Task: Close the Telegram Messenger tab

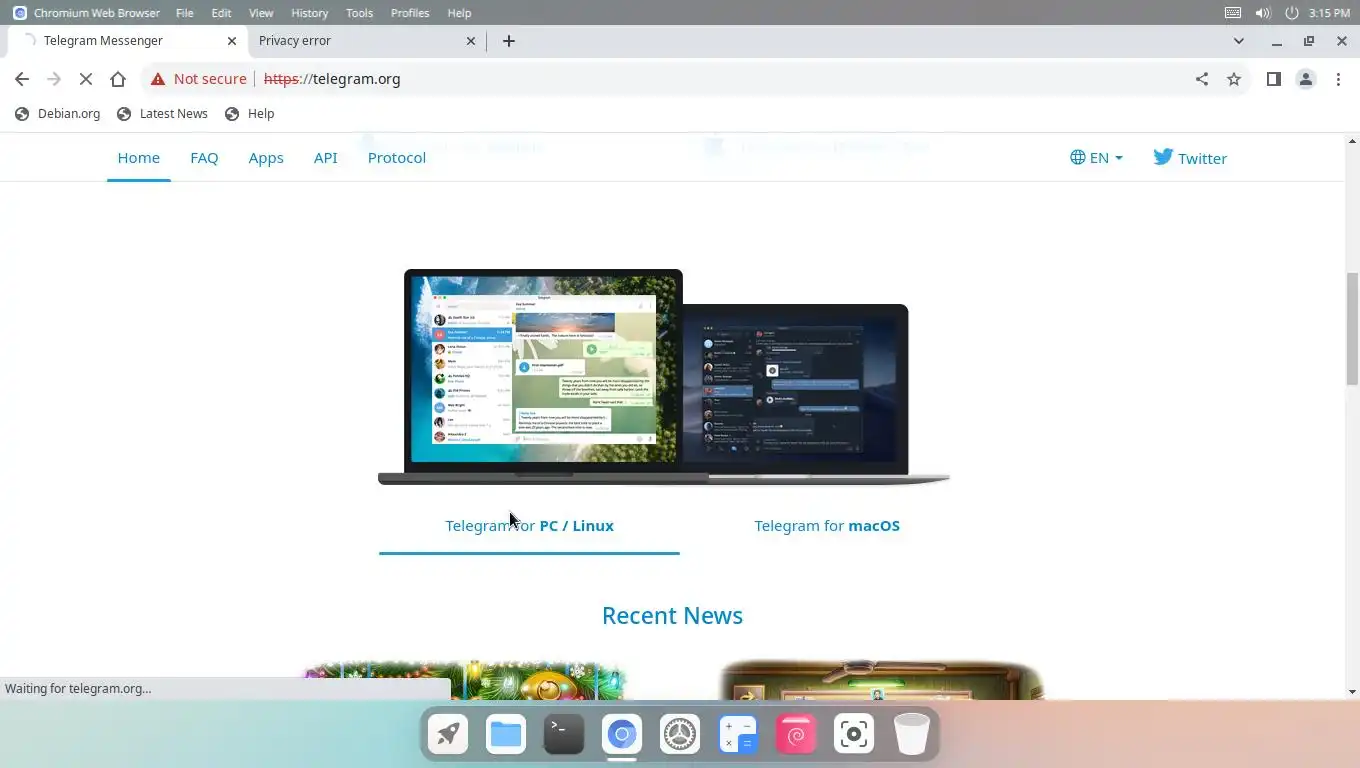Action: tap(232, 41)
